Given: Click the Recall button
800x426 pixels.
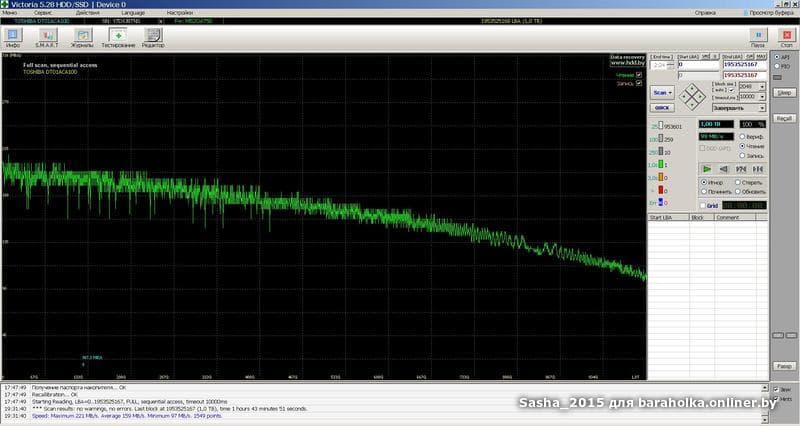Looking at the screenshot, I should point(784,118).
